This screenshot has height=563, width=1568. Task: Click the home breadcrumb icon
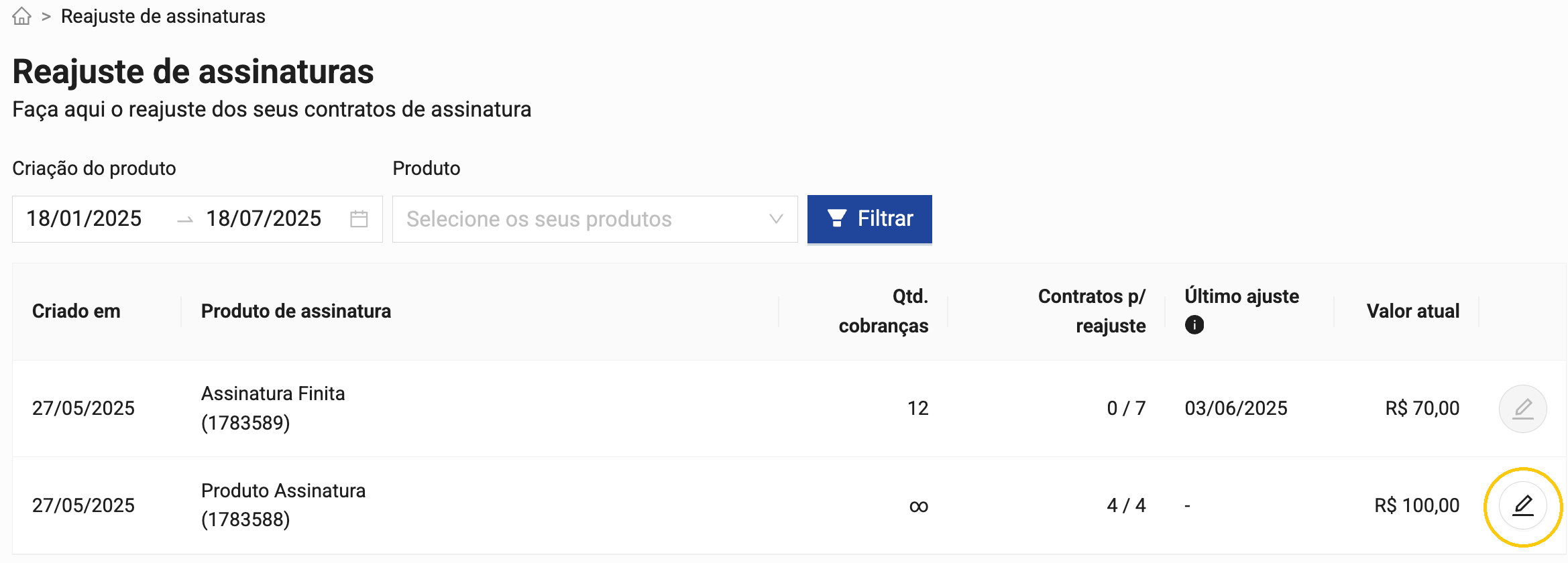point(22,16)
